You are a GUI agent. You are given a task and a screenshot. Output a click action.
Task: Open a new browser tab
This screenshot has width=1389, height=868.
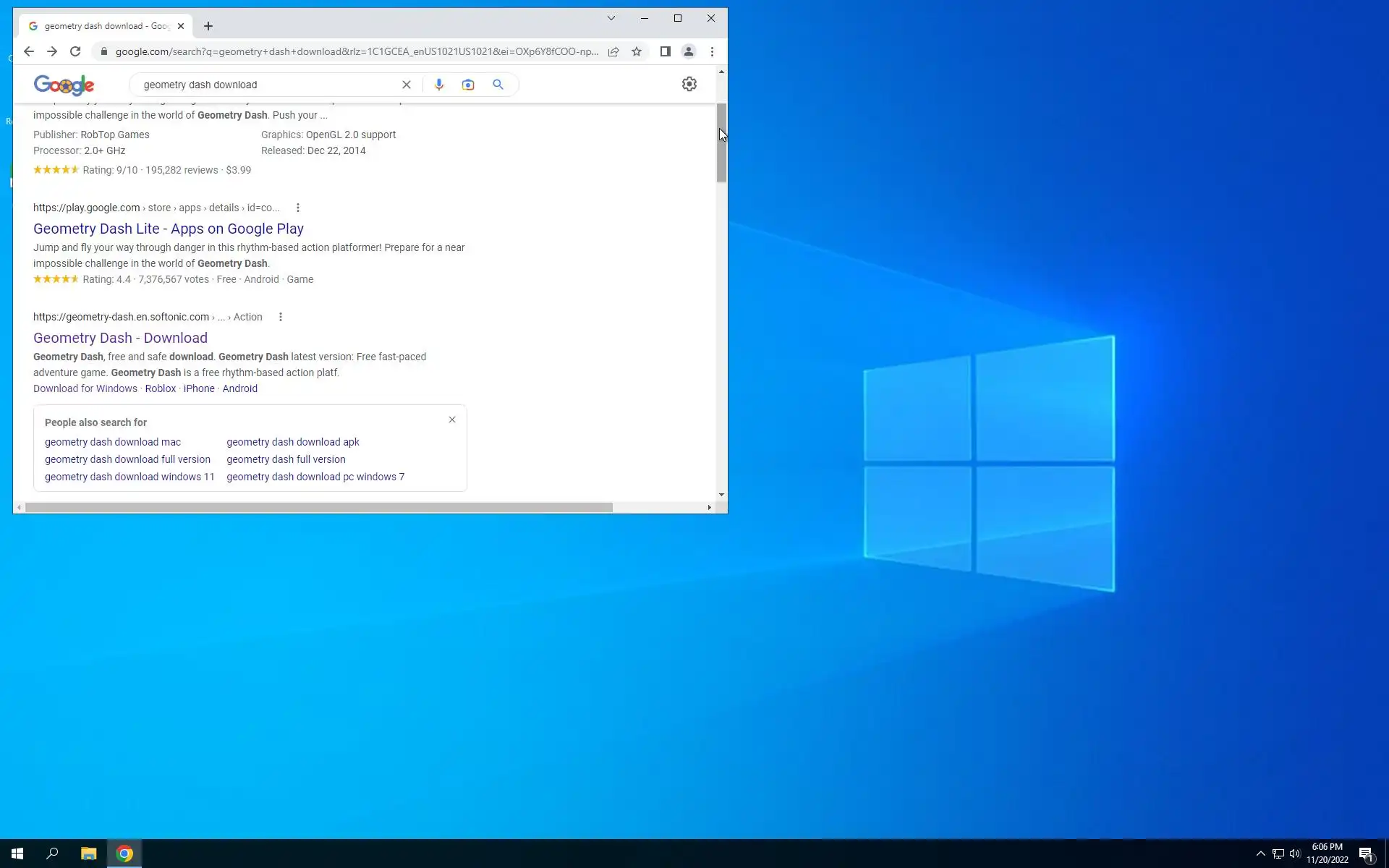208,26
